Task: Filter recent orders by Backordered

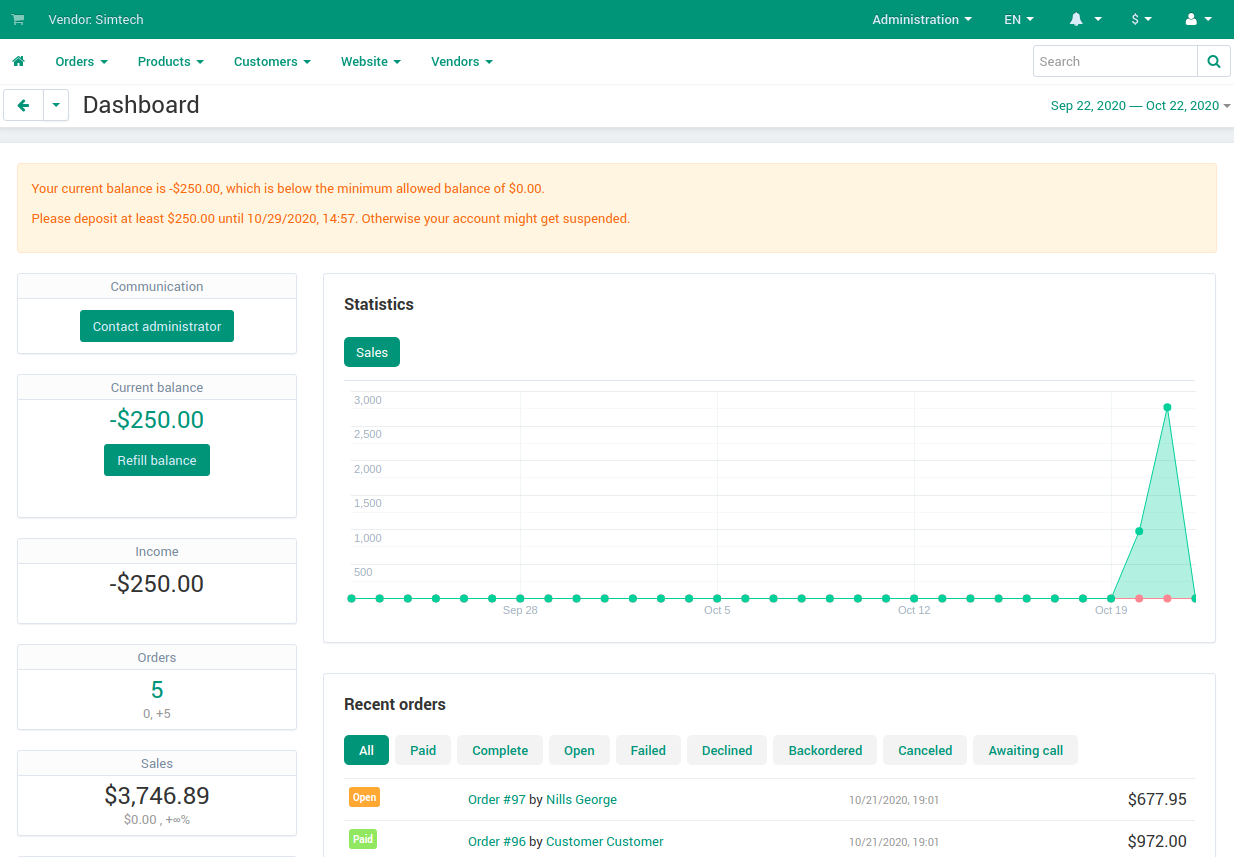Action: click(825, 750)
